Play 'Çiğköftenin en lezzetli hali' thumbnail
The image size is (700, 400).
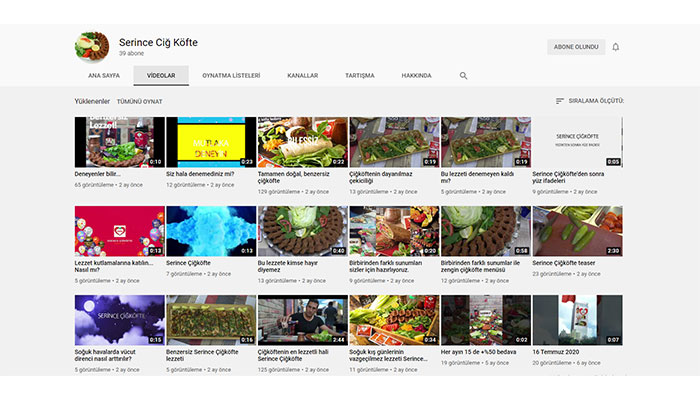303,320
